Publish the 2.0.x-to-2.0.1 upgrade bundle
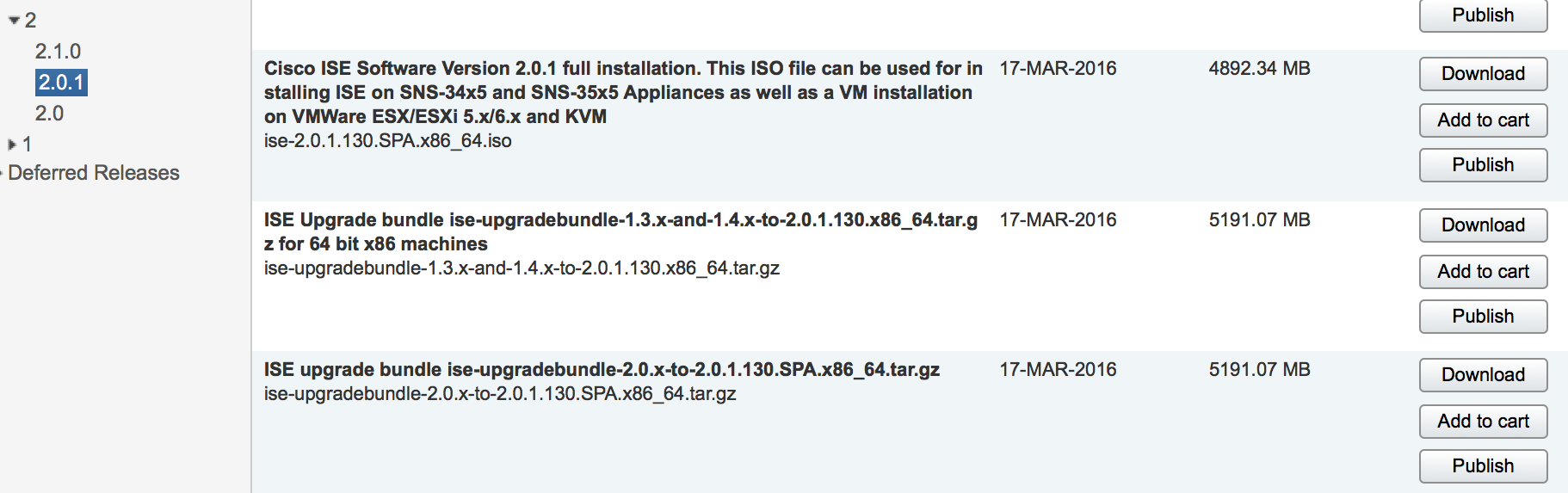This screenshot has width=1568, height=493. coord(1482,466)
